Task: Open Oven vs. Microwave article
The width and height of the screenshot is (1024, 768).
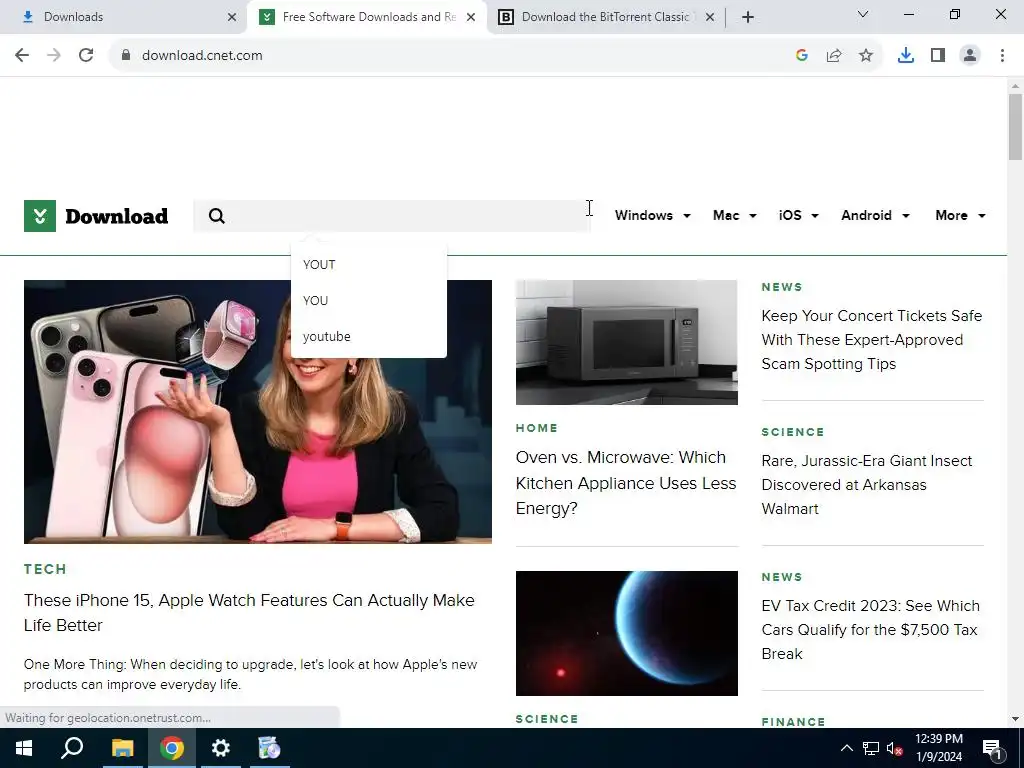Action: coord(626,483)
